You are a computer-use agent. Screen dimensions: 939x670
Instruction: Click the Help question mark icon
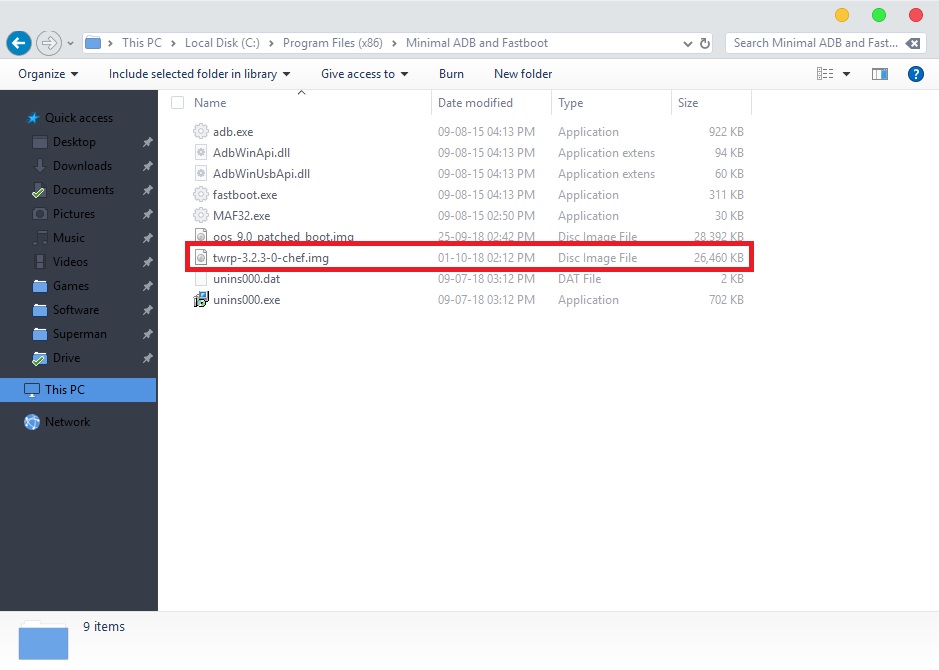[915, 74]
